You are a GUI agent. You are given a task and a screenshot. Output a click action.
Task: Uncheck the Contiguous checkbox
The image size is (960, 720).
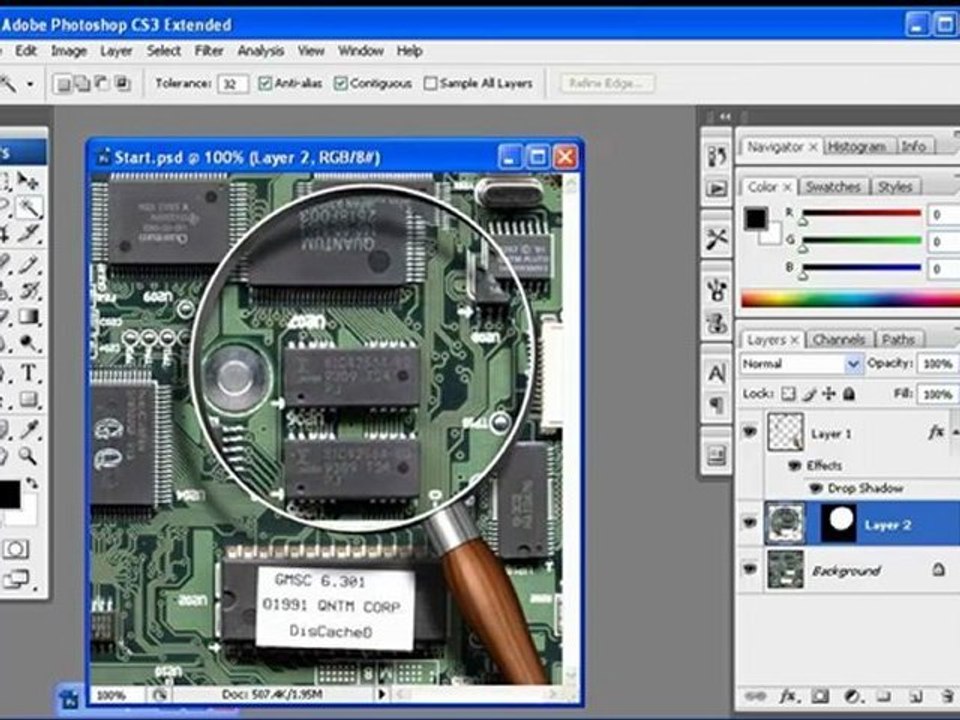(340, 83)
